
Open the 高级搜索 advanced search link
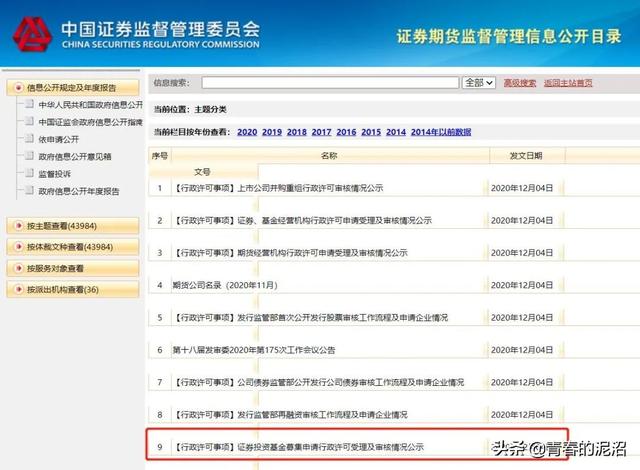519,82
